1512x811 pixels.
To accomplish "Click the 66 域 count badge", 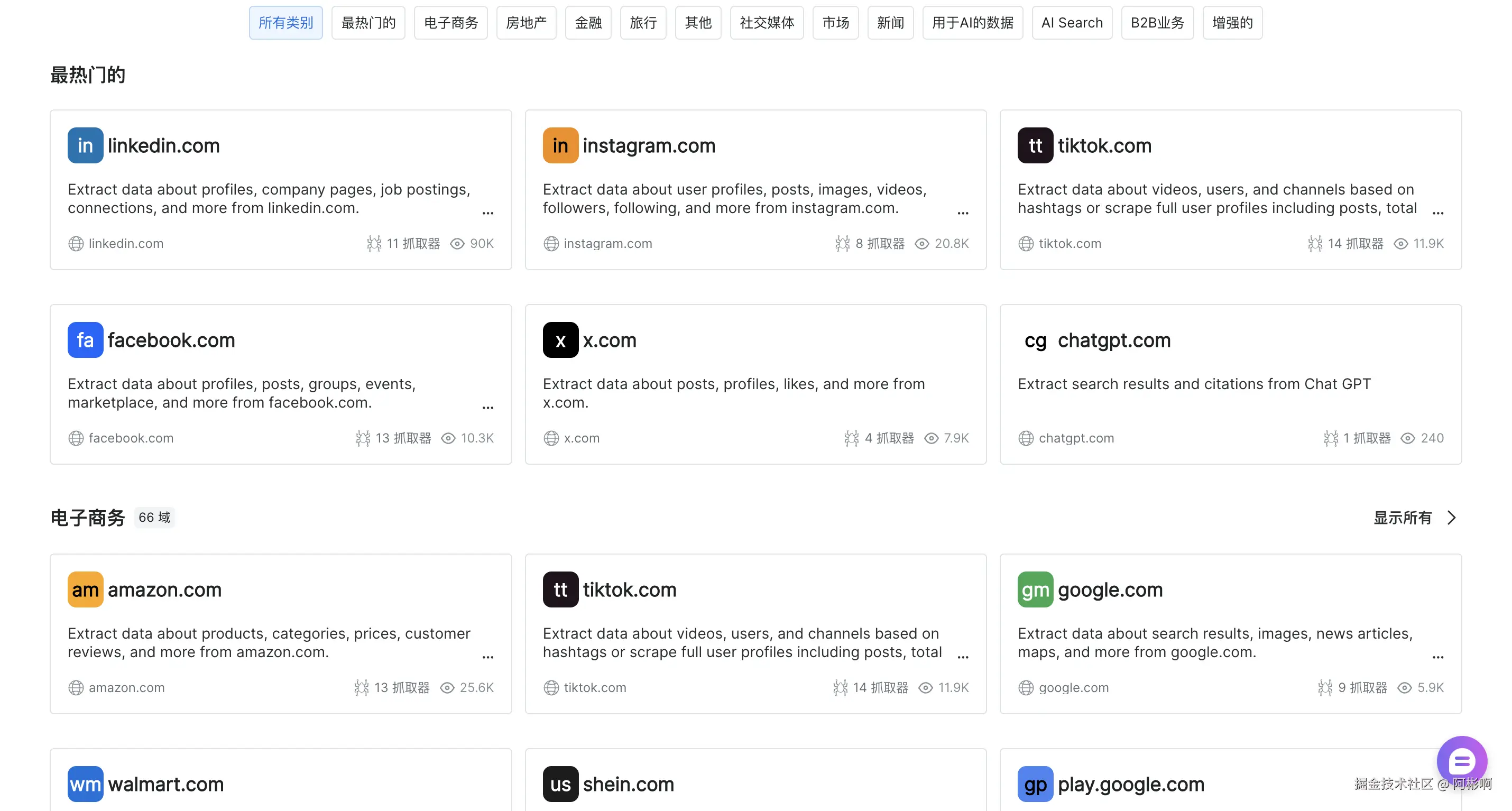I will click(154, 518).
